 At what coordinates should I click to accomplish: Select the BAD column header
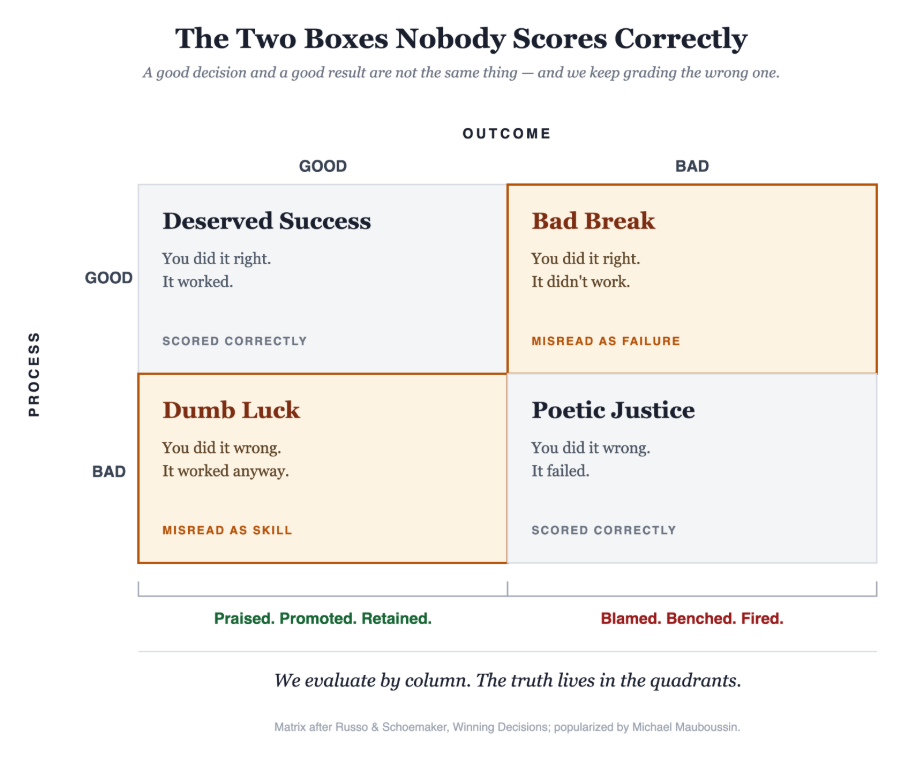click(692, 166)
